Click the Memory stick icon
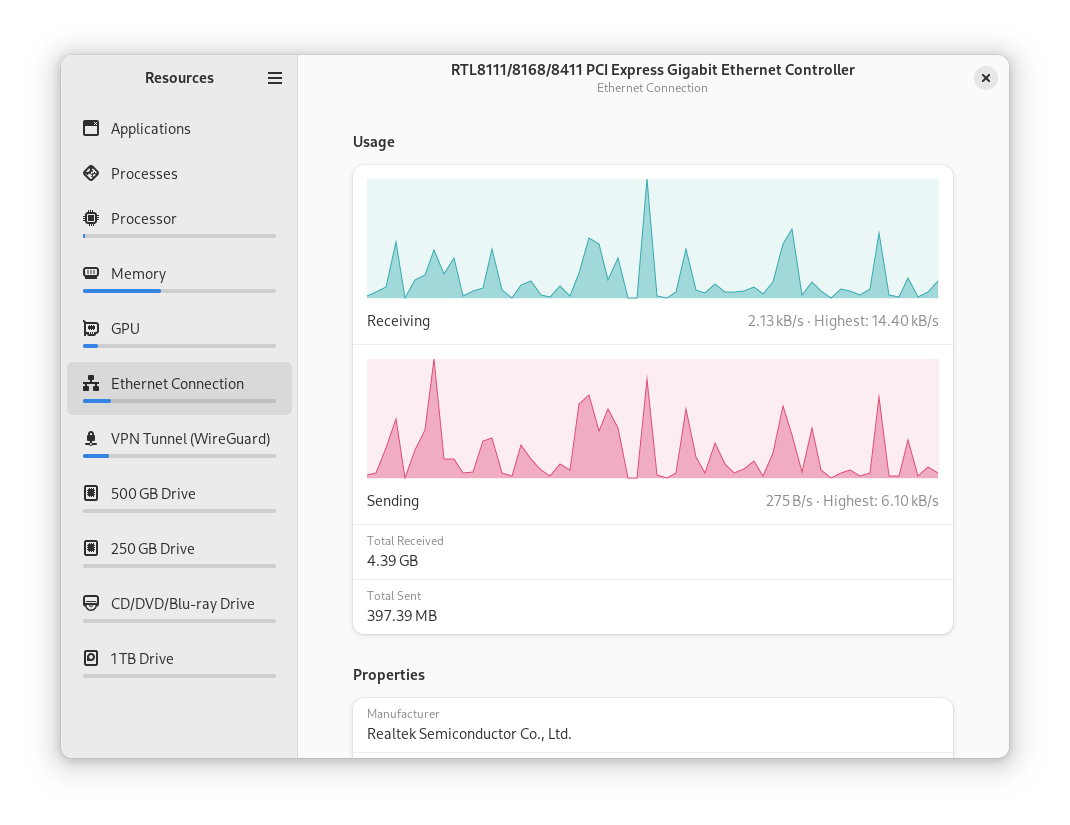This screenshot has width=1070, height=825. tap(91, 273)
